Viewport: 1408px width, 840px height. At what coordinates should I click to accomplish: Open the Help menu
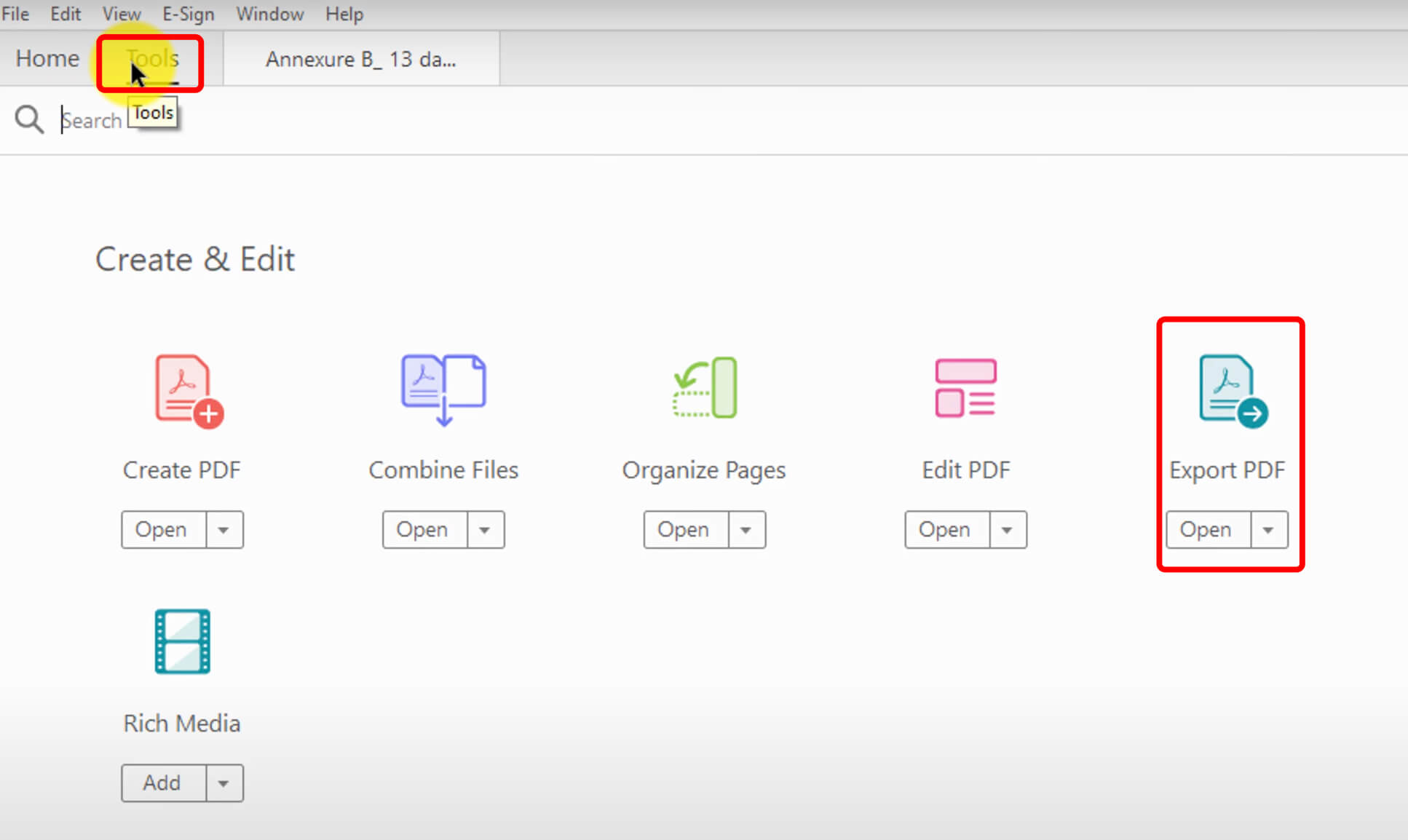click(344, 14)
